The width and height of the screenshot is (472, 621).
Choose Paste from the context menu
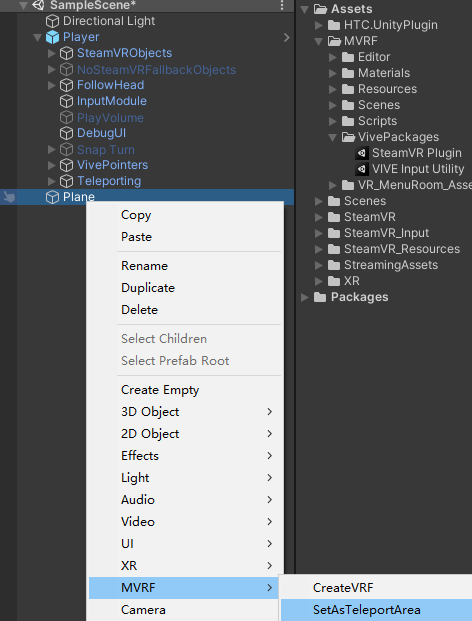tap(136, 237)
